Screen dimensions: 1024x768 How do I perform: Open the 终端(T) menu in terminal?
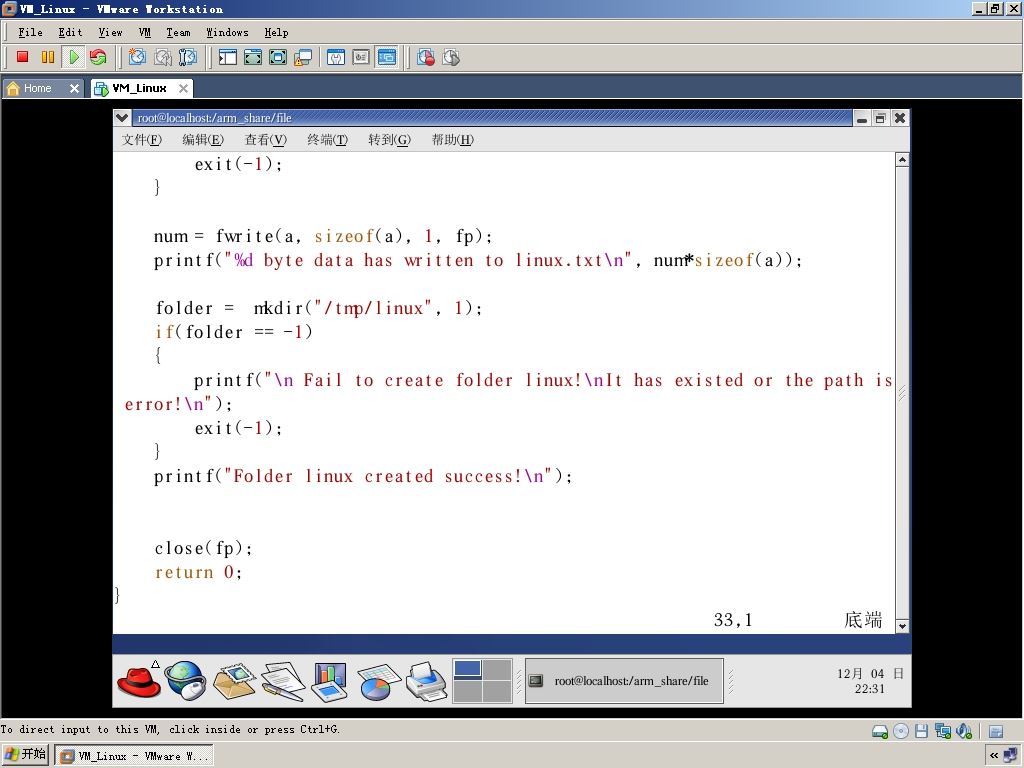tap(327, 139)
